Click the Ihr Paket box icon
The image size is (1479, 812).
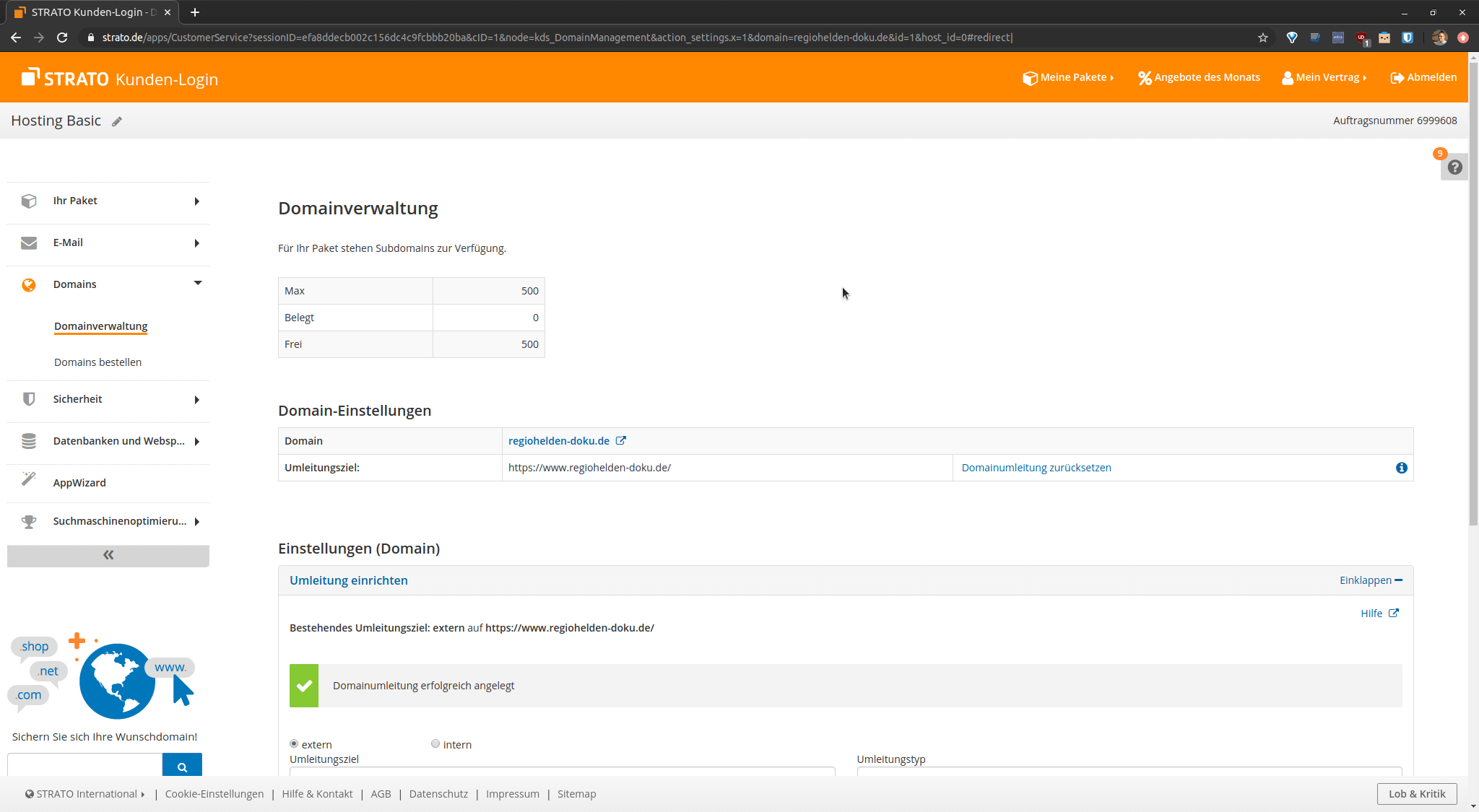29,201
